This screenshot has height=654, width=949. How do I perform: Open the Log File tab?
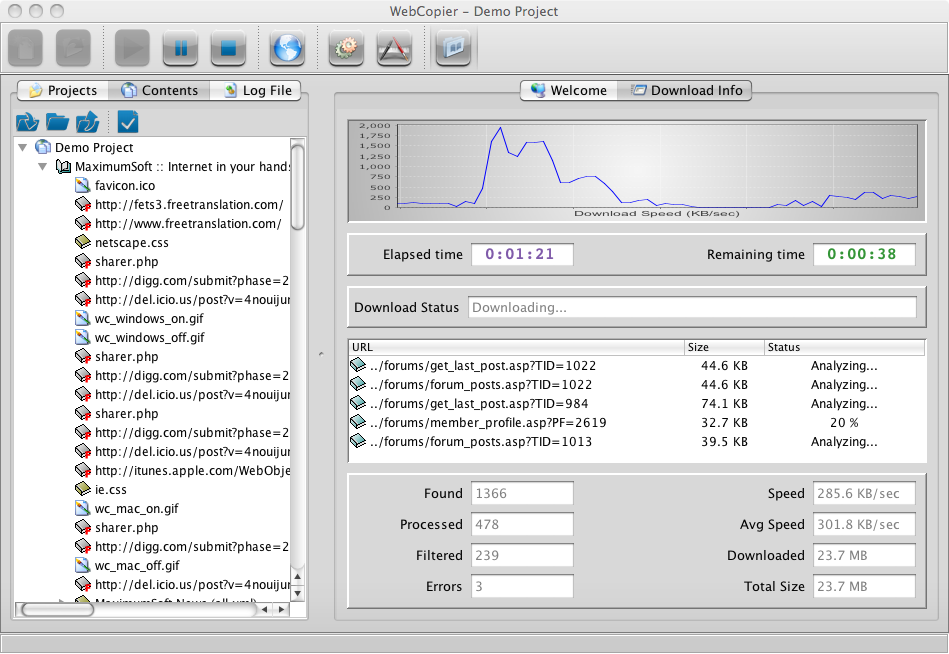tap(256, 91)
